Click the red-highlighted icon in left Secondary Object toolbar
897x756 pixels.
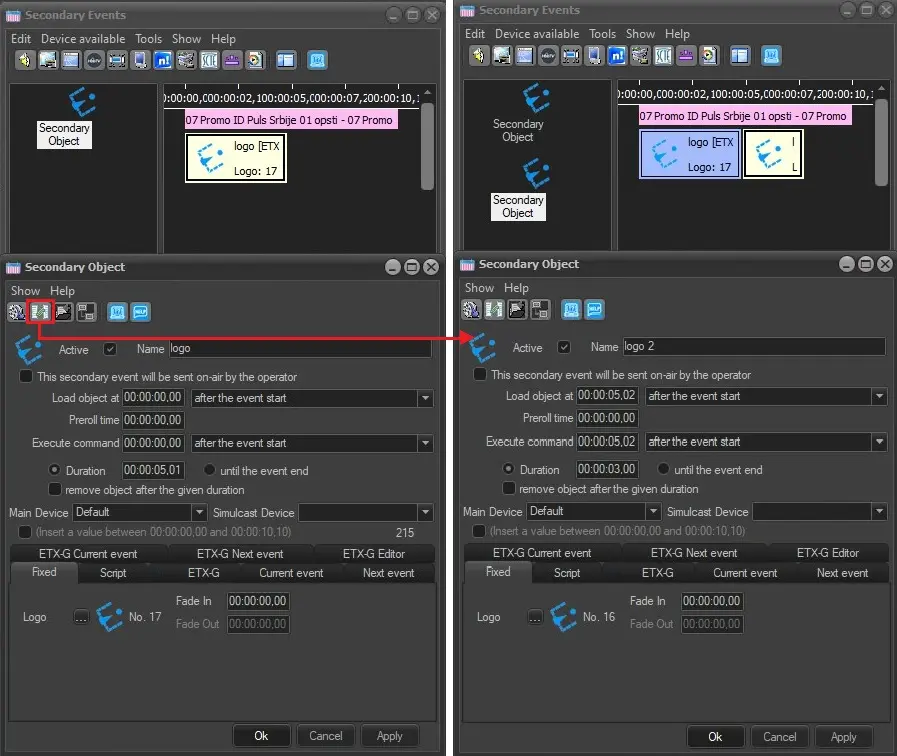point(40,311)
